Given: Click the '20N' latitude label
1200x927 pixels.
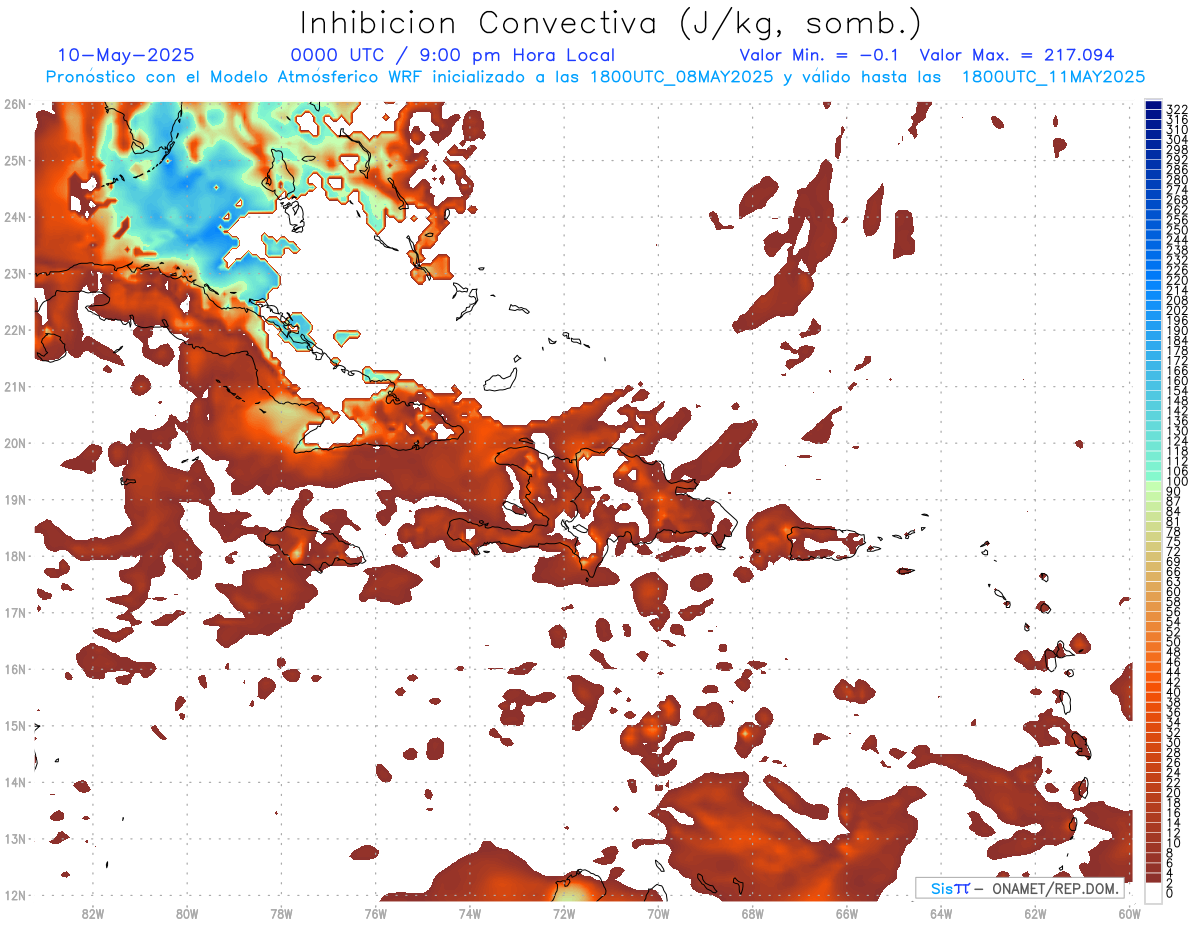Looking at the screenshot, I should tap(14, 443).
